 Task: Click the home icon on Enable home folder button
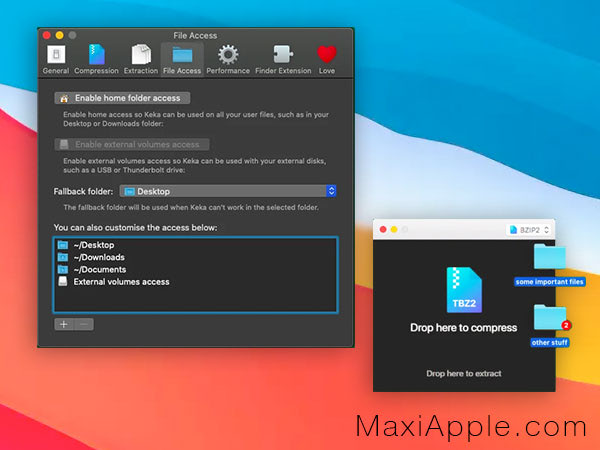[64, 98]
